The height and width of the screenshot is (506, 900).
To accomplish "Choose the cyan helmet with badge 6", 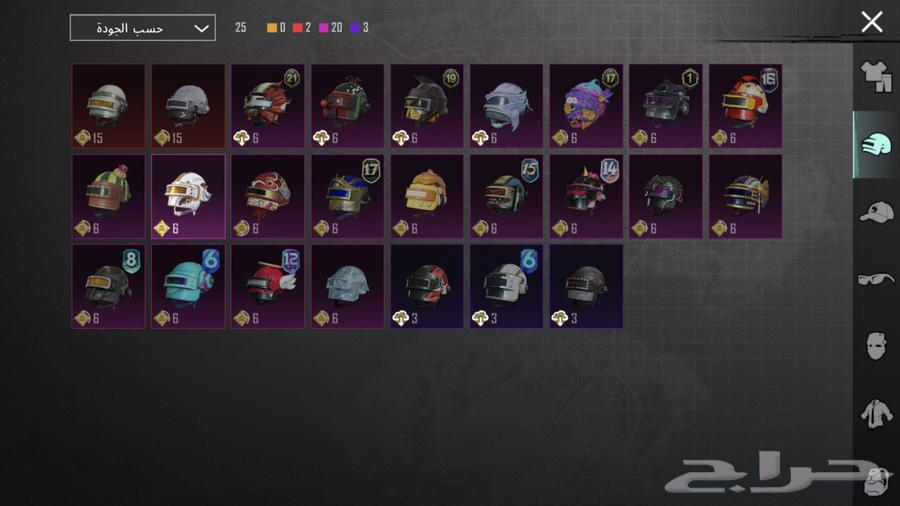I will [x=188, y=286].
